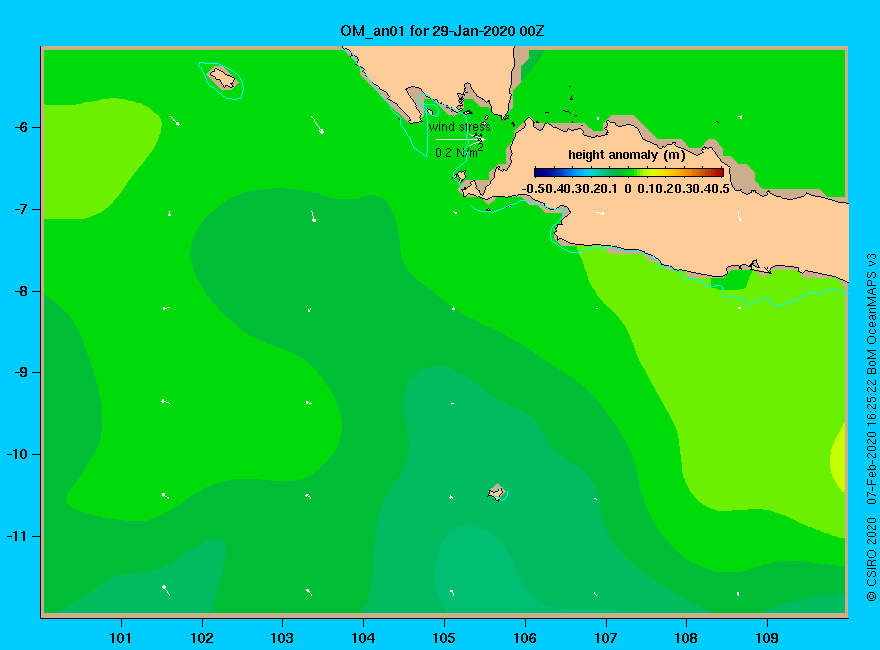The image size is (880, 650).
Task: Click longitude label 106 on x-axis
Action: click(525, 638)
